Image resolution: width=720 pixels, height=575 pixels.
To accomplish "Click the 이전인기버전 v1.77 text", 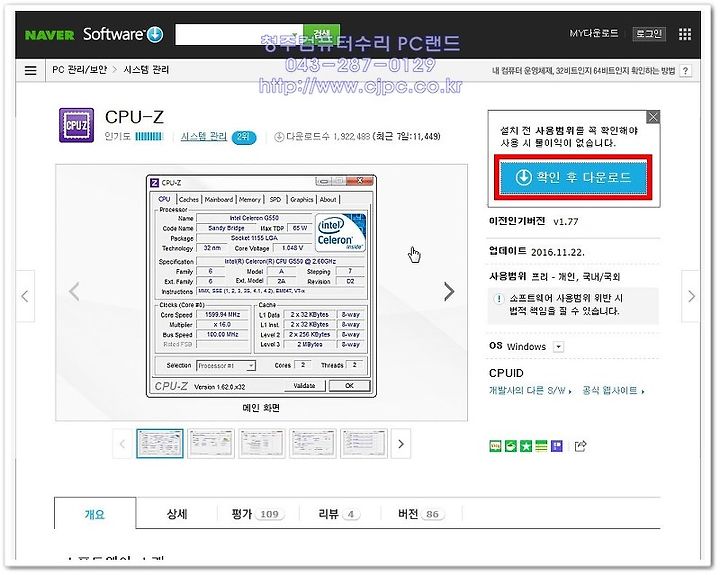I will 534,221.
